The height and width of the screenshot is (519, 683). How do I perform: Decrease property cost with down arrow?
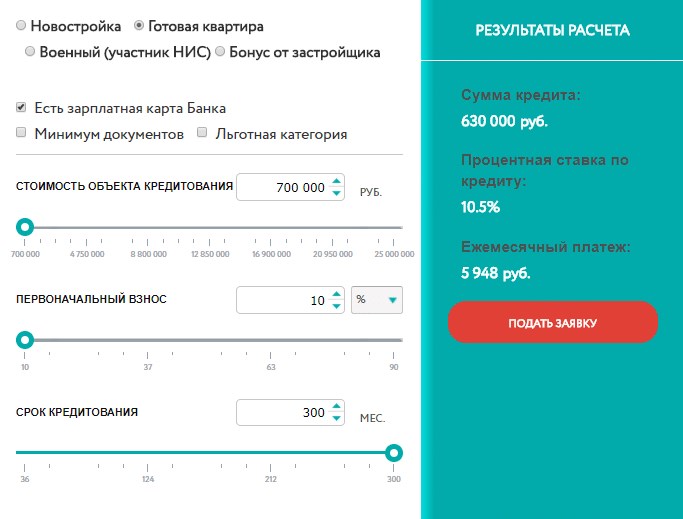336,193
